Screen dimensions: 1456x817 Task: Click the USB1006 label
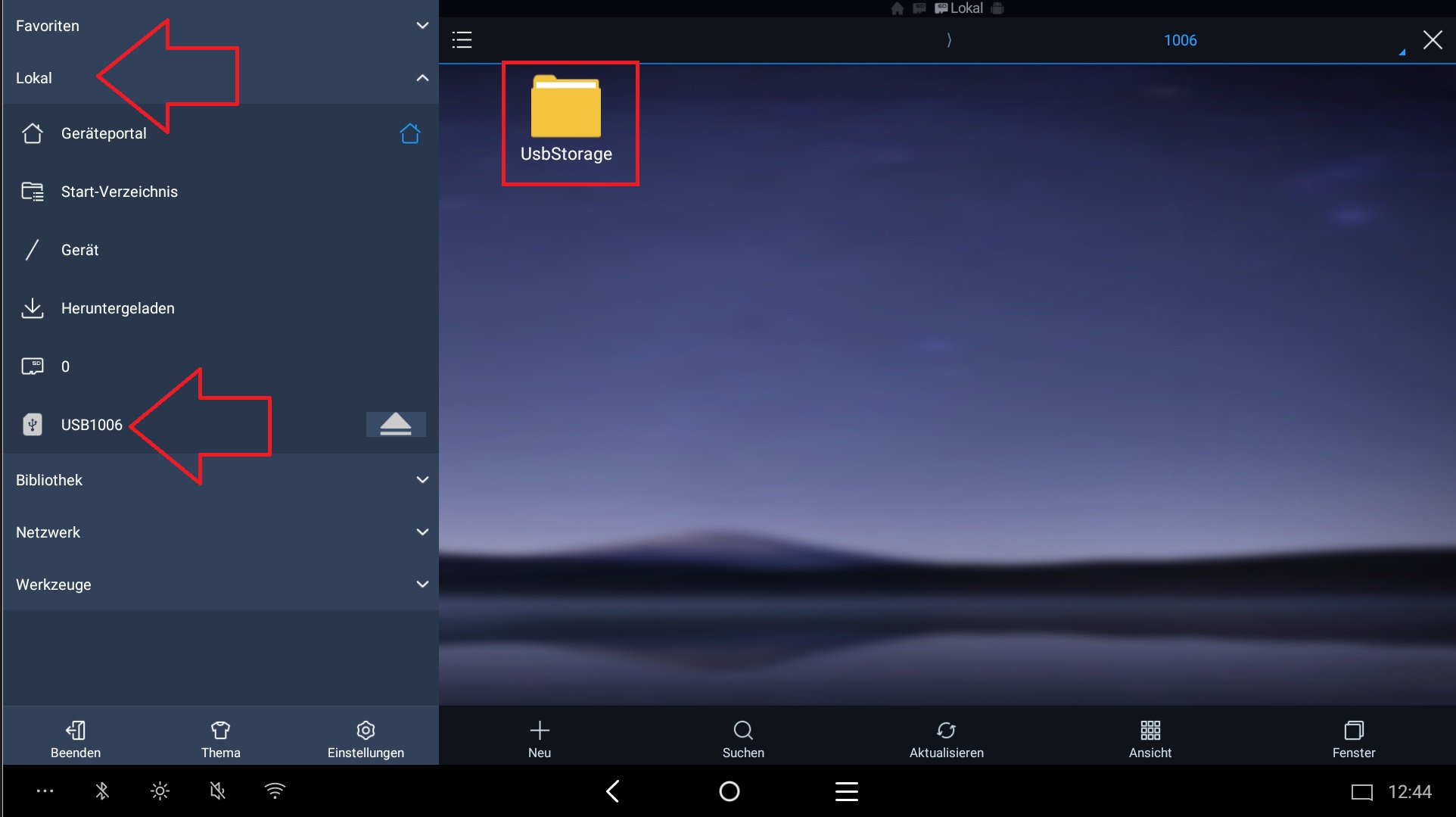click(x=92, y=425)
